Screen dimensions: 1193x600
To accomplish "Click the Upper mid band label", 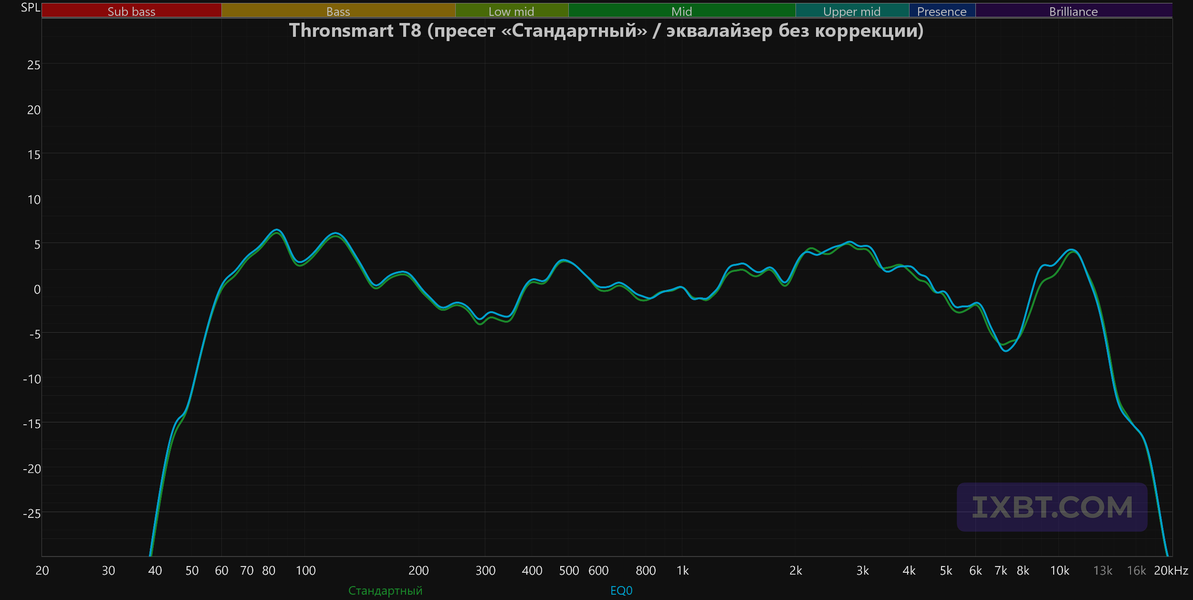I will tap(851, 11).
